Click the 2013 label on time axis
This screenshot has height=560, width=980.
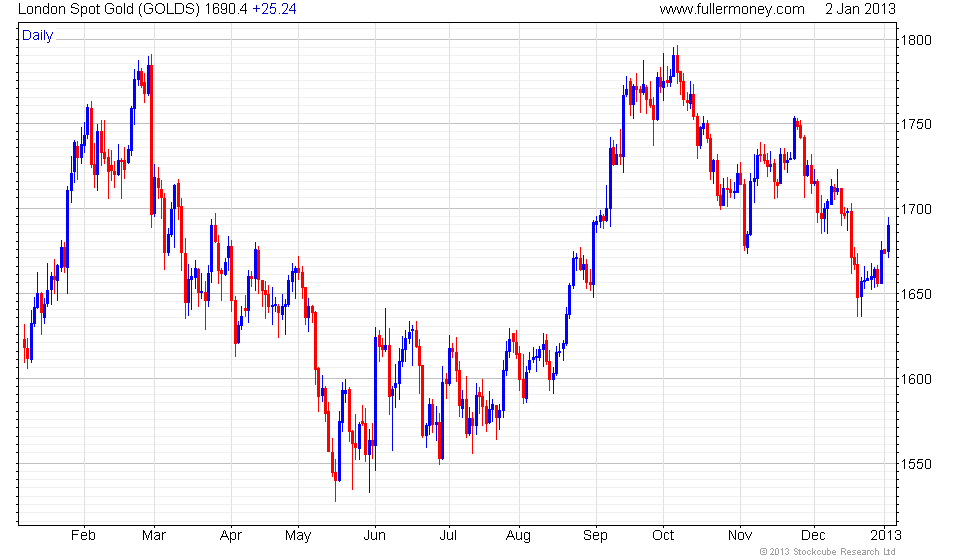[x=886, y=536]
